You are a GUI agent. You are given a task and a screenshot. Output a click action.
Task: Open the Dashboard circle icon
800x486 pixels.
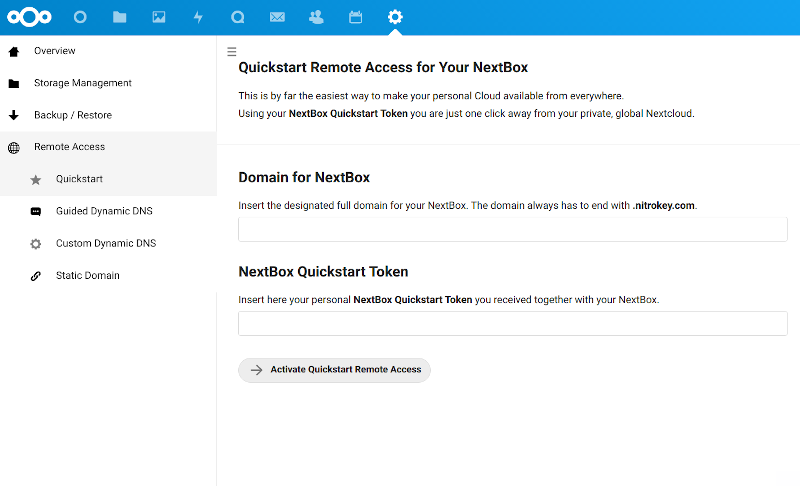click(x=80, y=17)
